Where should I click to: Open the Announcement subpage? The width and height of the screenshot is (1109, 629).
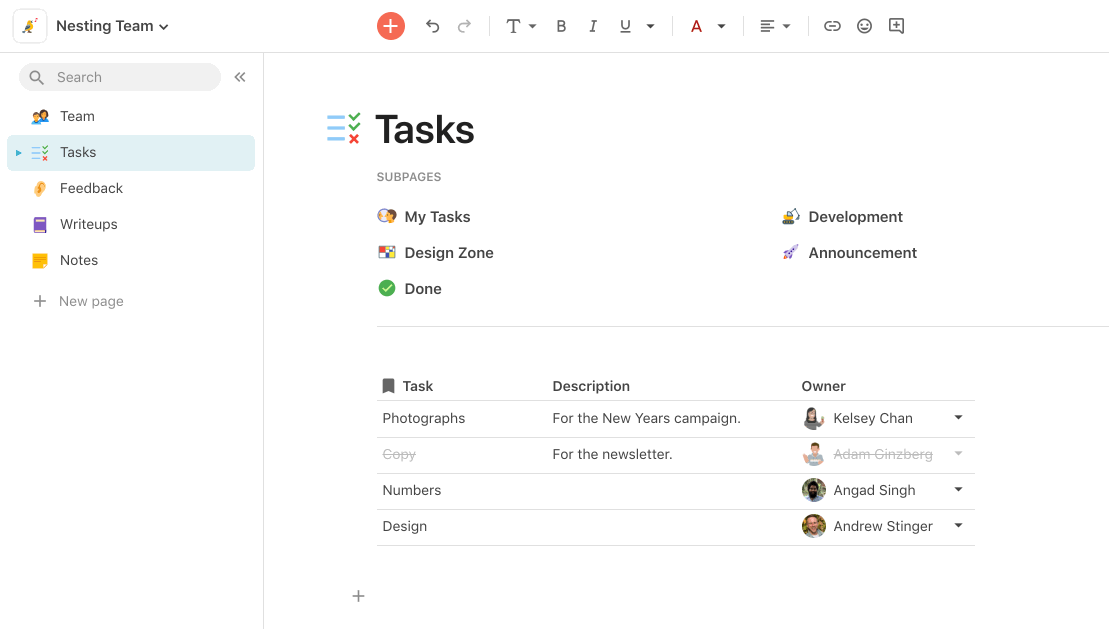click(x=849, y=253)
